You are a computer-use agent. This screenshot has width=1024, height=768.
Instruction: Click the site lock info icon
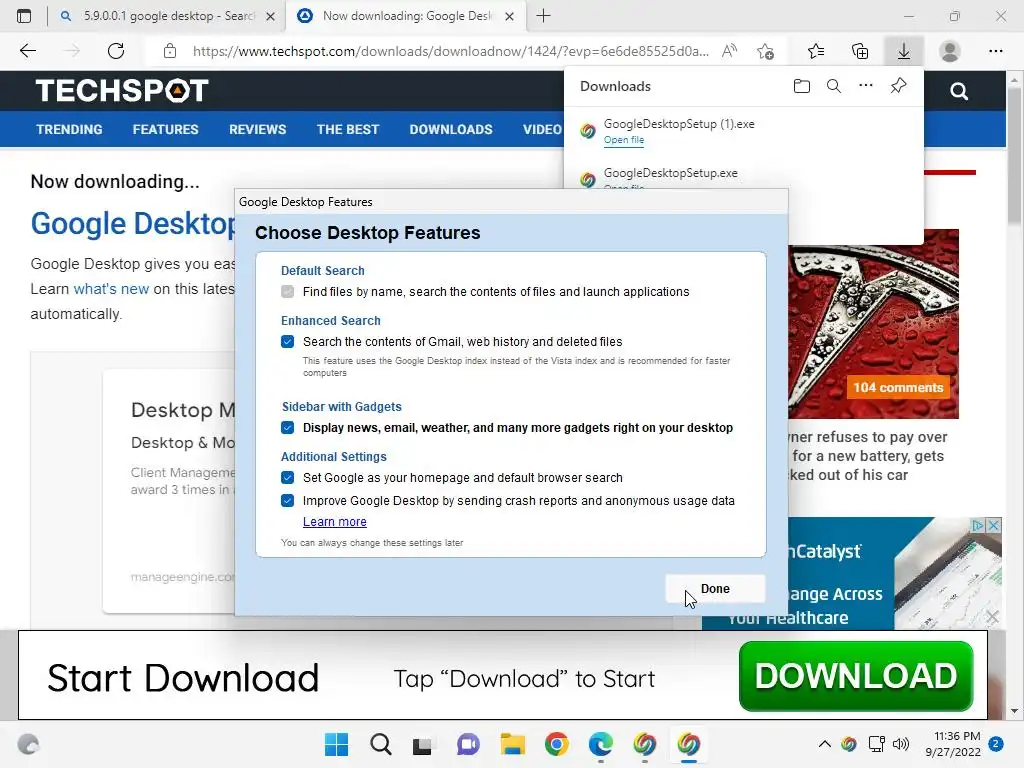coord(170,51)
